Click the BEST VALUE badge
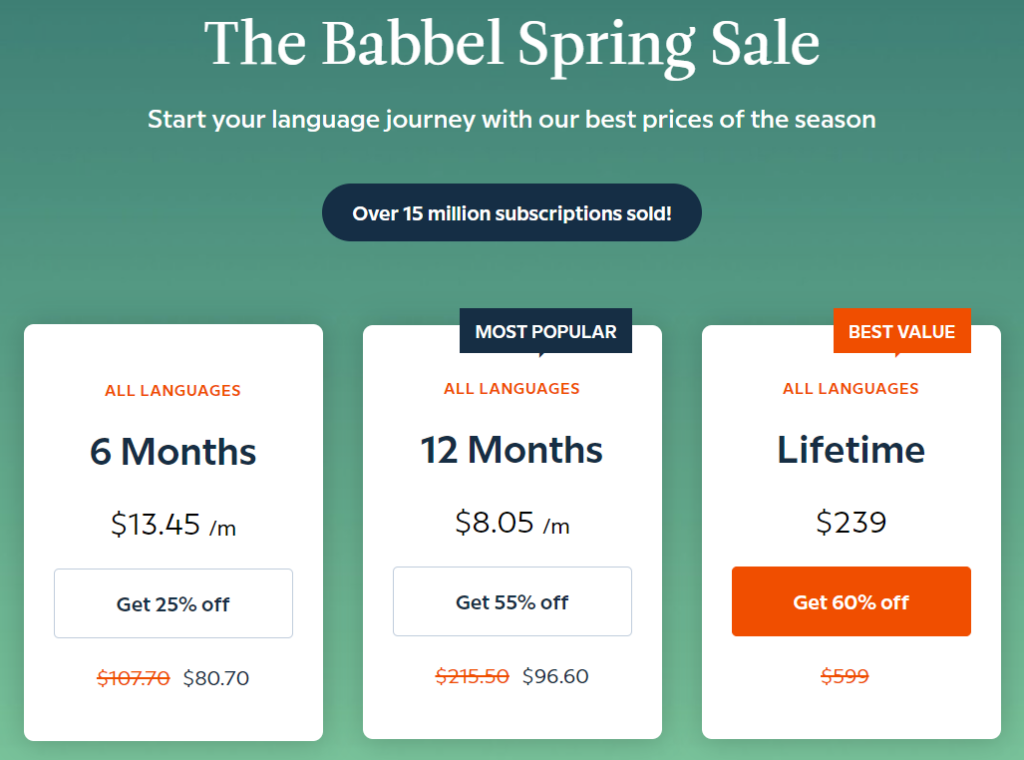This screenshot has height=760, width=1024. tap(902, 331)
